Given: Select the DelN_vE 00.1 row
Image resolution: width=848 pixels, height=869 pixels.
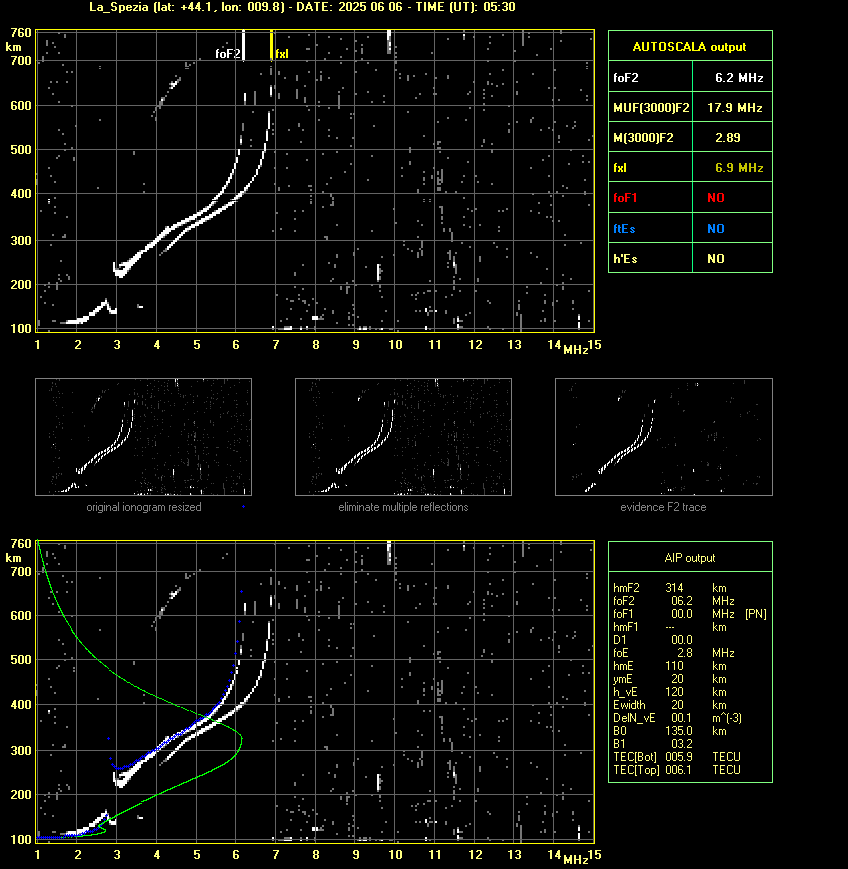Looking at the screenshot, I should pos(678,718).
